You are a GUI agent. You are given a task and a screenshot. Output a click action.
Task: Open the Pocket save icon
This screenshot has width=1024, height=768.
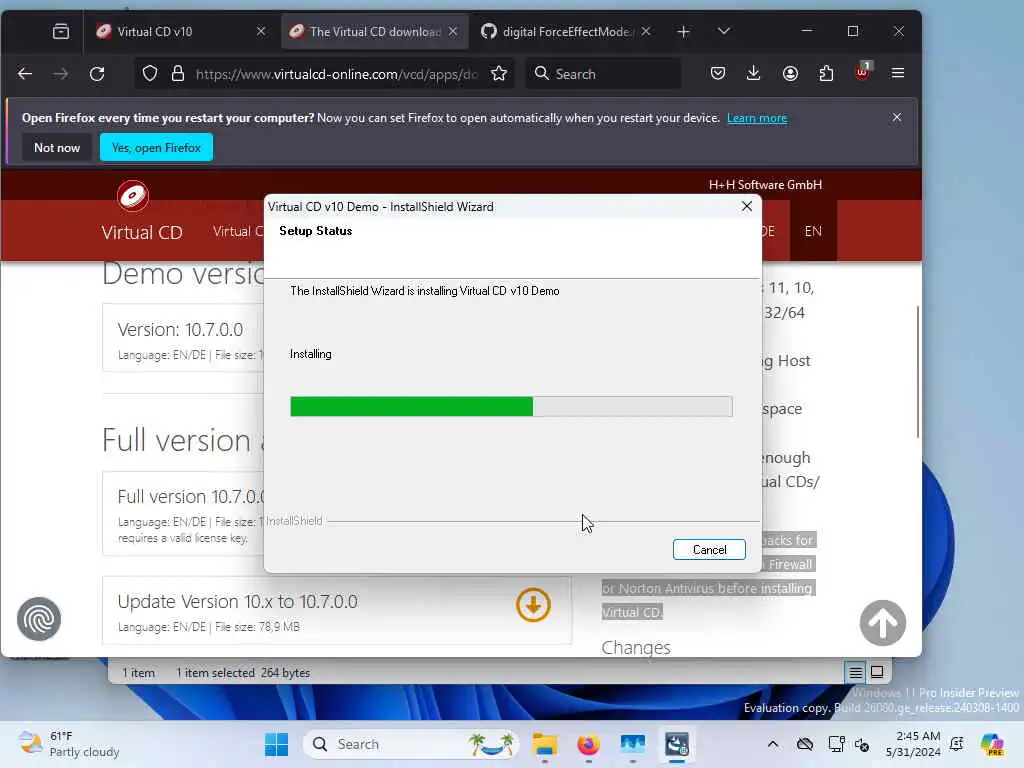point(718,74)
